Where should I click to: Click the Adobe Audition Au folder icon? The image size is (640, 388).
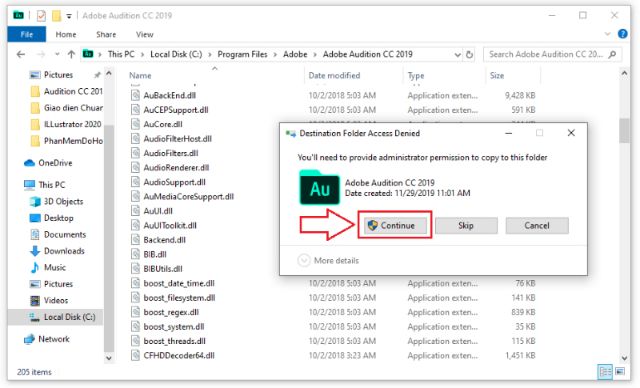point(319,188)
